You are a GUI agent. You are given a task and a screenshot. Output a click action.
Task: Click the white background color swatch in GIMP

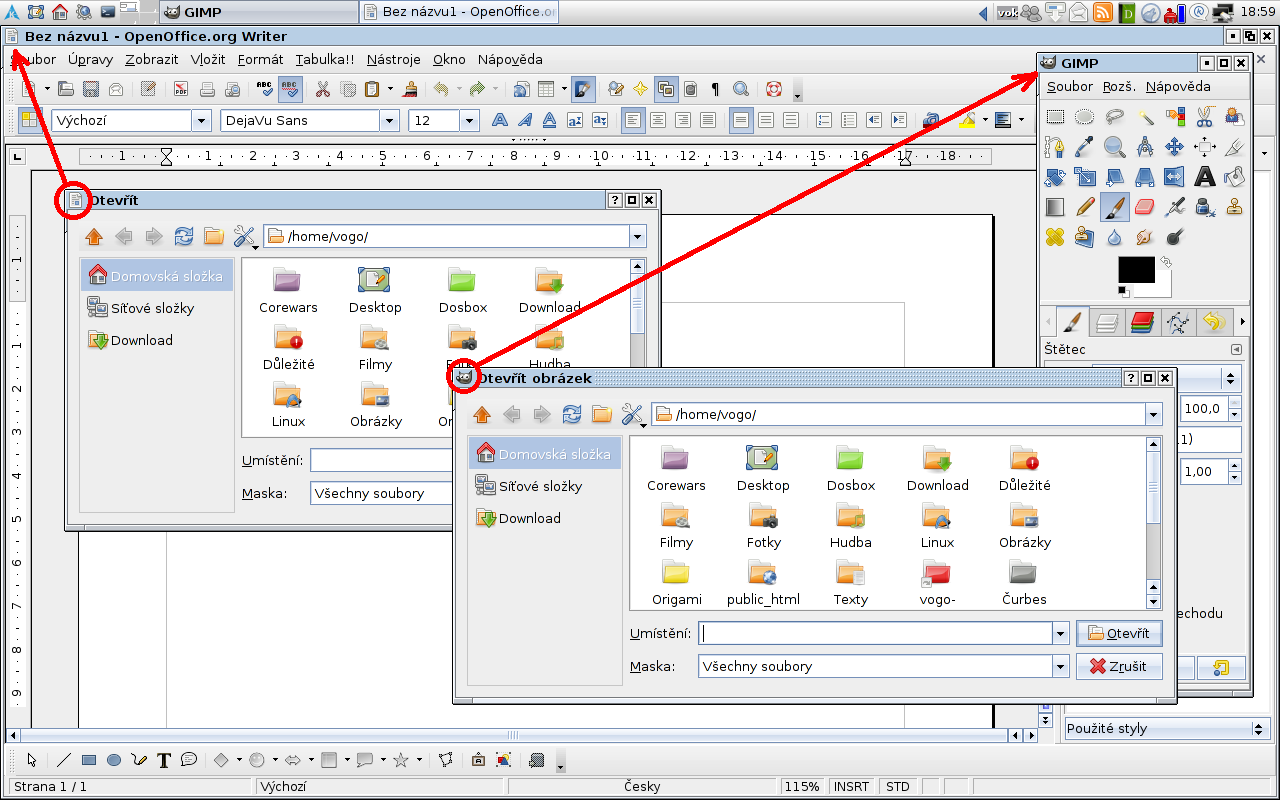[1164, 289]
